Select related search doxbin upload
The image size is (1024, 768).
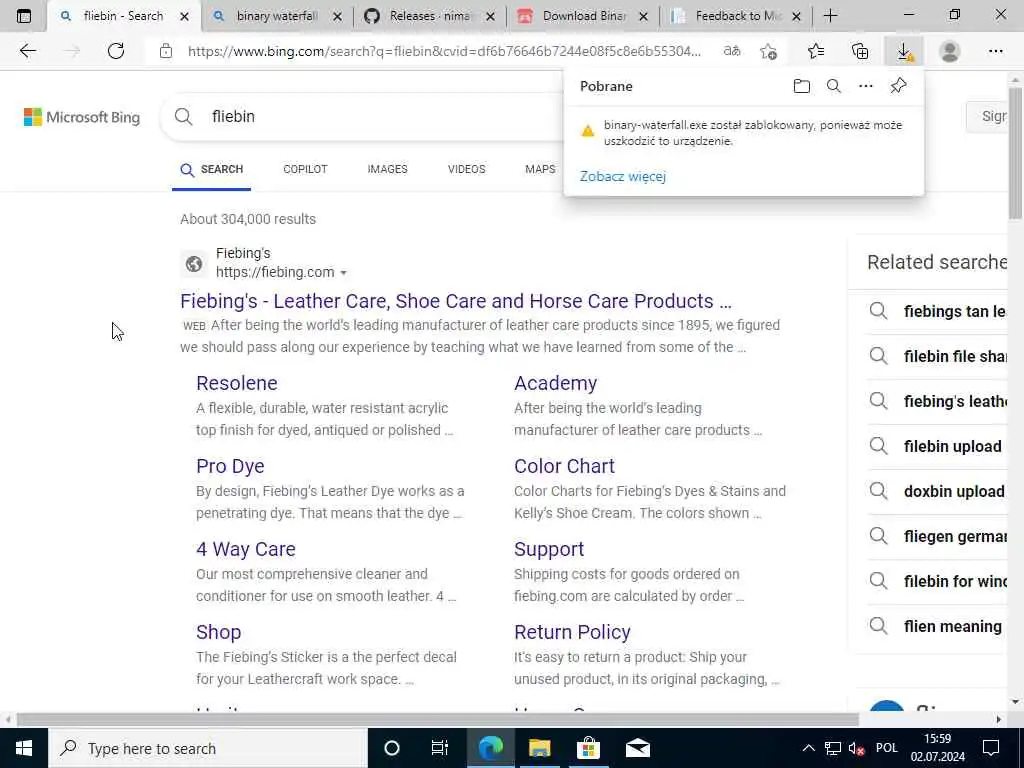click(936, 492)
